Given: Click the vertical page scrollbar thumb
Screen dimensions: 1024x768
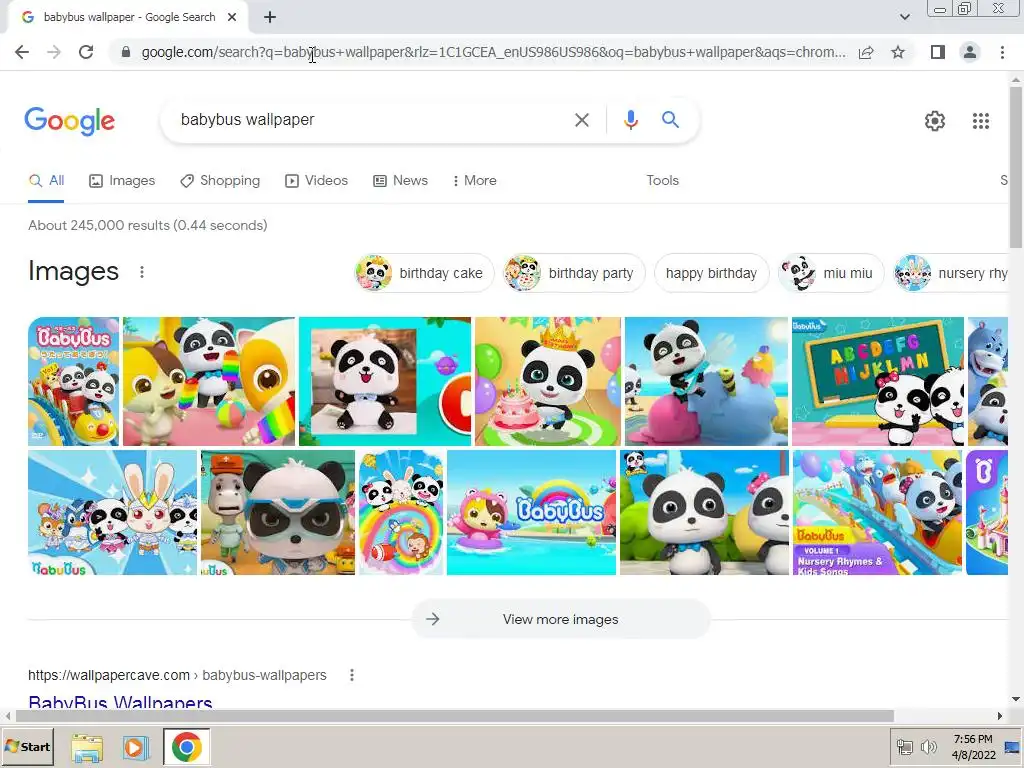Looking at the screenshot, I should (x=1016, y=167).
